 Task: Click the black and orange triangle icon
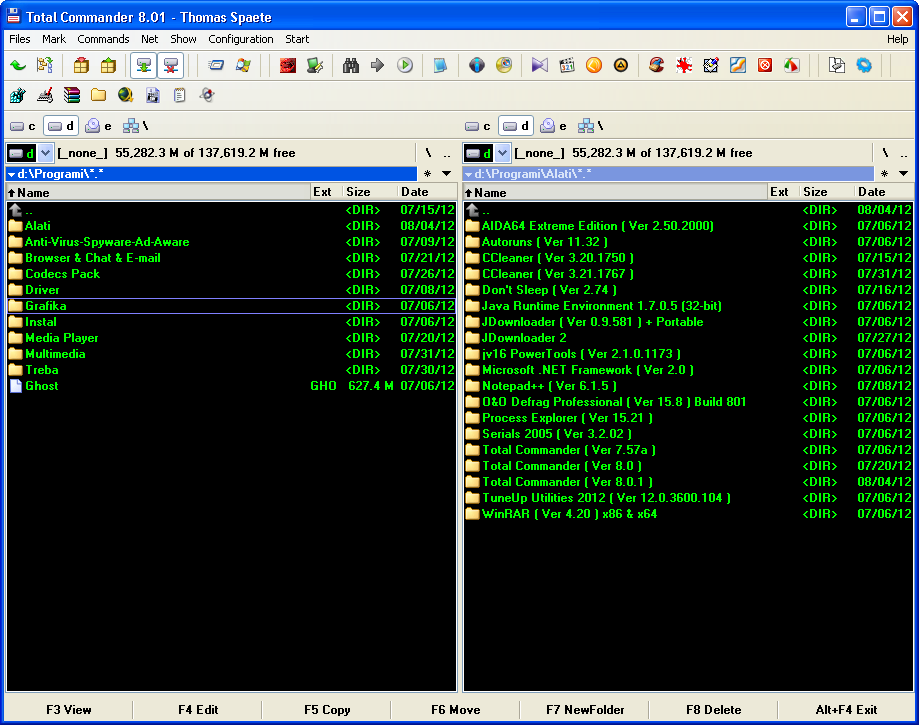click(x=621, y=65)
